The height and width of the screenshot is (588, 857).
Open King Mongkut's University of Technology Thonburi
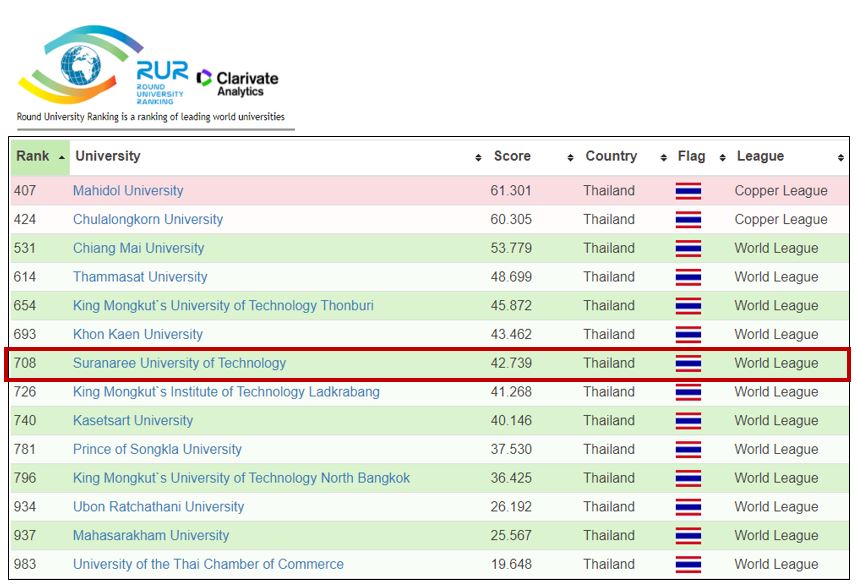pyautogui.click(x=223, y=305)
